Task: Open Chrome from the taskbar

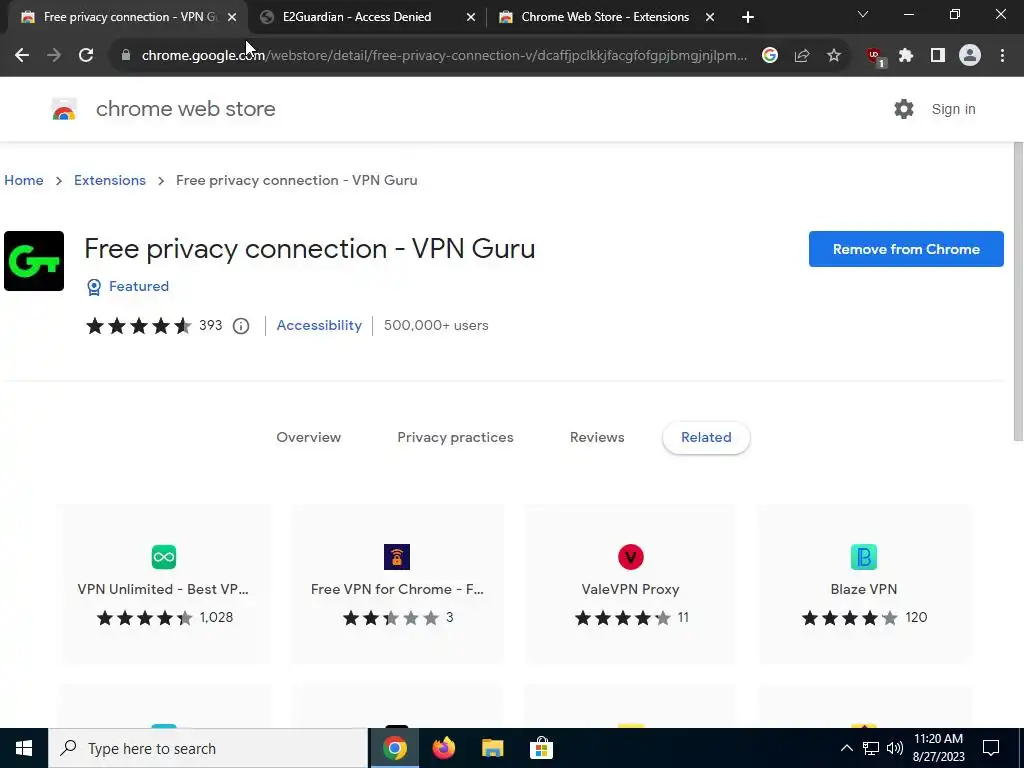Action: coord(394,748)
